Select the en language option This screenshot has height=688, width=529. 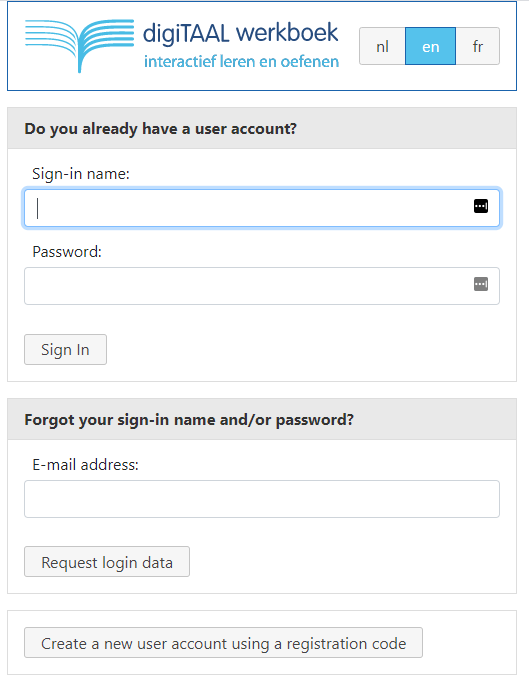[x=430, y=46]
